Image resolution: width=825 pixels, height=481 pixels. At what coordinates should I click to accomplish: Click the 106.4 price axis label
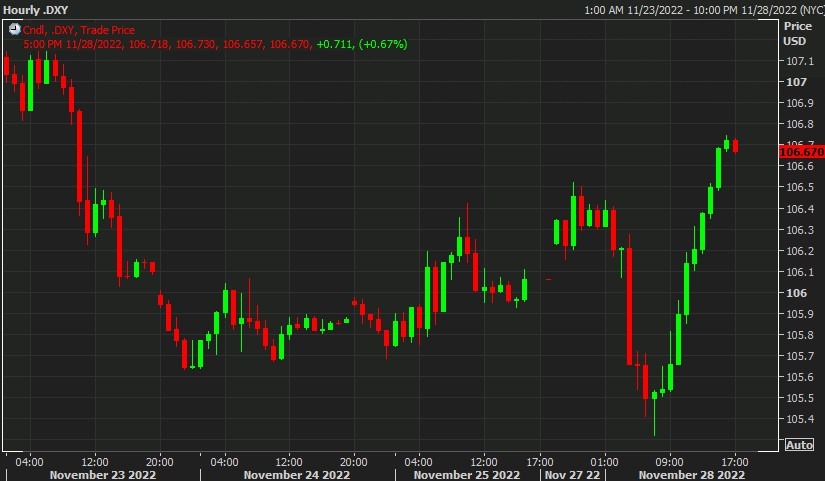tap(799, 209)
